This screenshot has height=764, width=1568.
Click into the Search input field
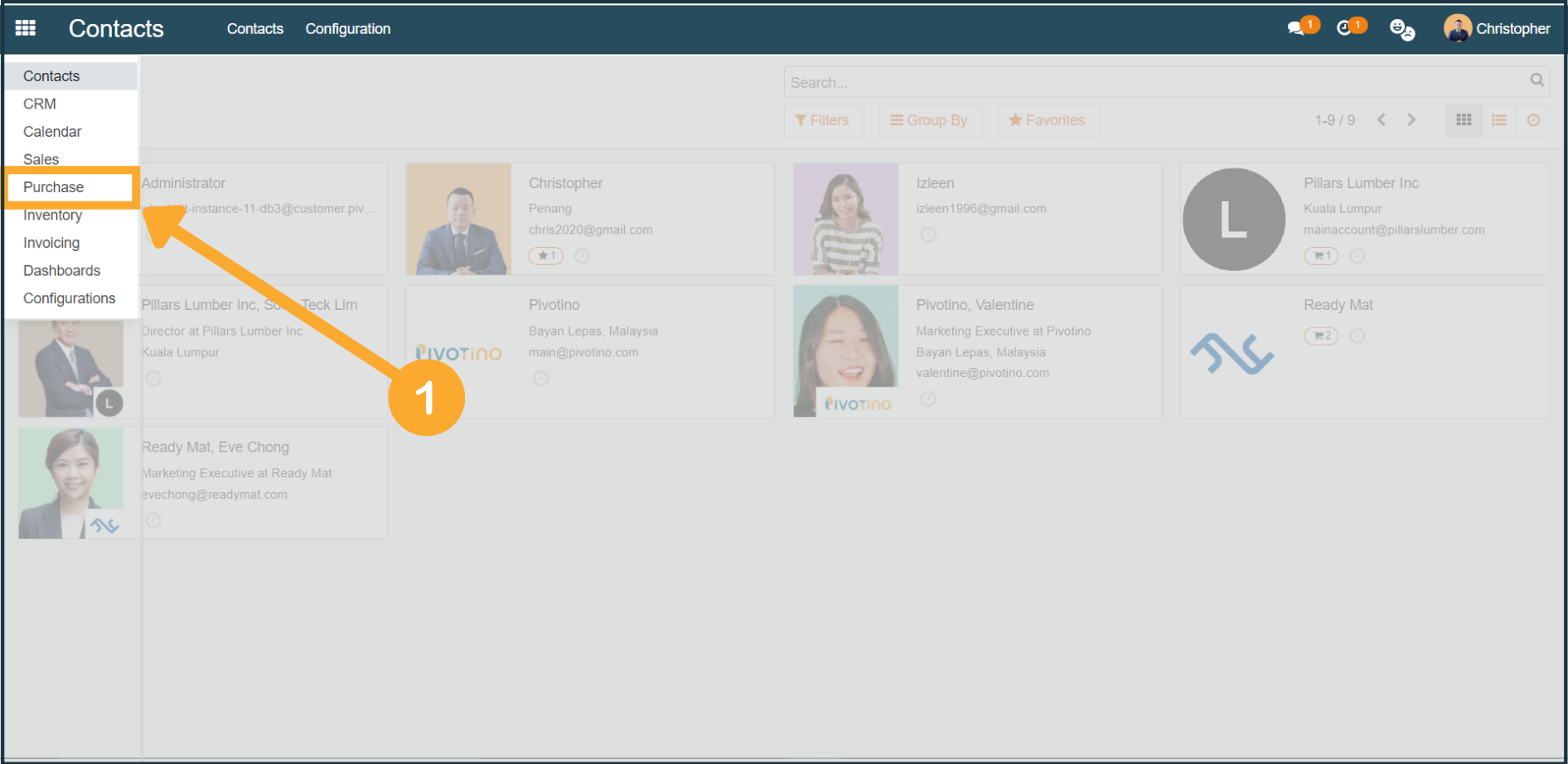tap(1152, 82)
